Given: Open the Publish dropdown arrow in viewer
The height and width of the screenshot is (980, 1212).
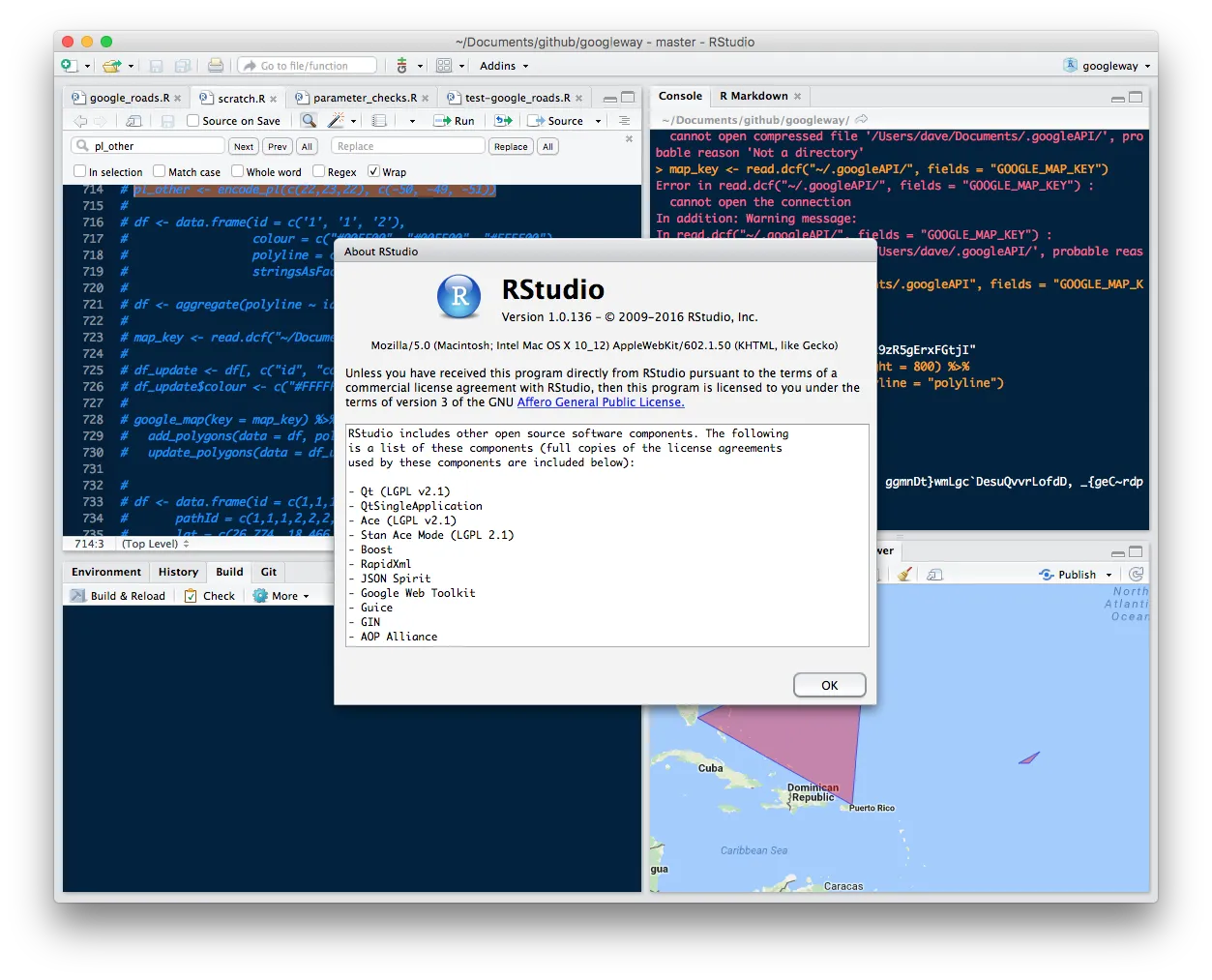Looking at the screenshot, I should pyautogui.click(x=1109, y=575).
